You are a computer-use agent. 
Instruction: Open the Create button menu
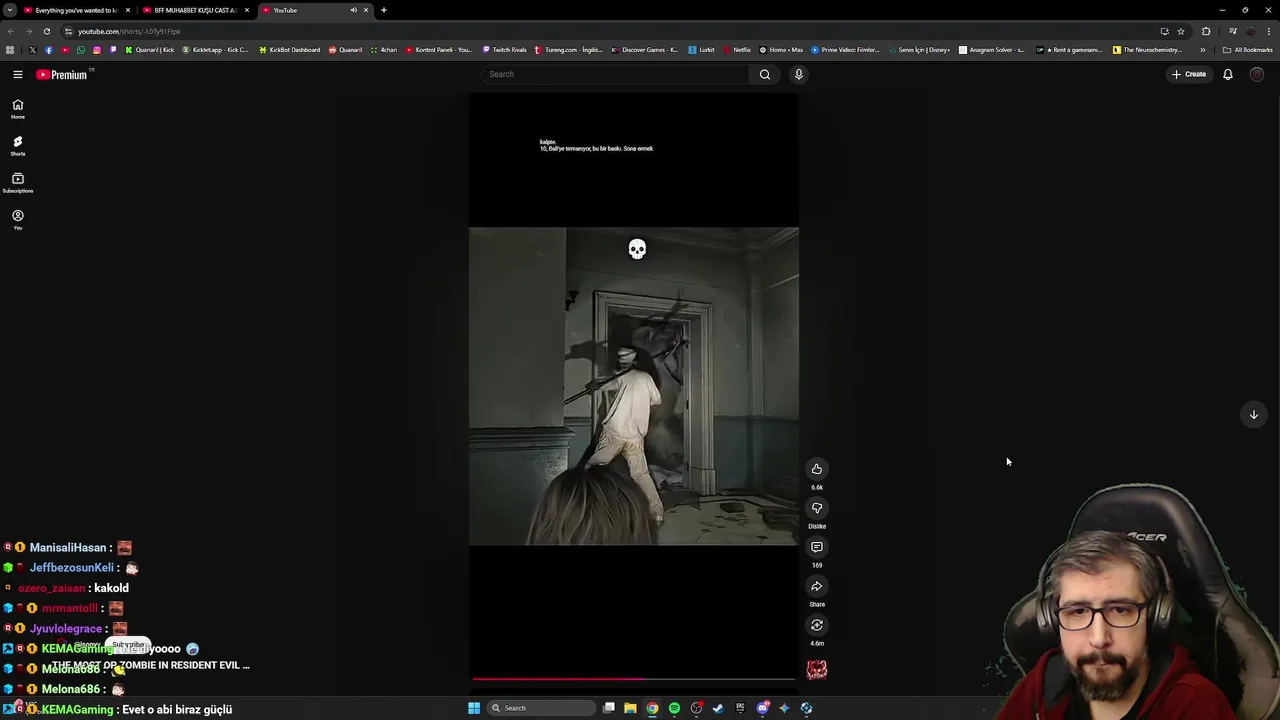coord(1189,74)
